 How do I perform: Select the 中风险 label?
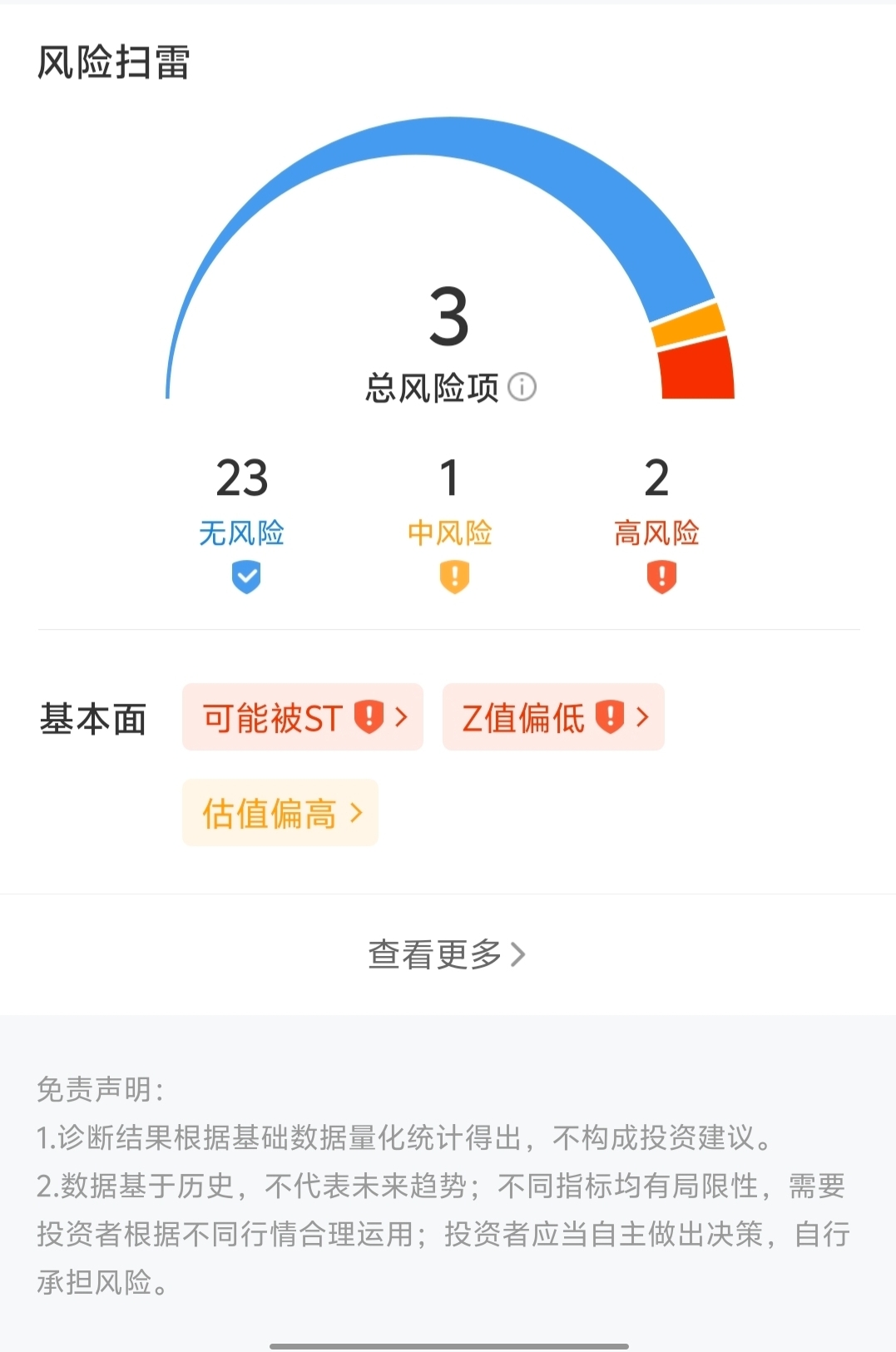[x=450, y=532]
